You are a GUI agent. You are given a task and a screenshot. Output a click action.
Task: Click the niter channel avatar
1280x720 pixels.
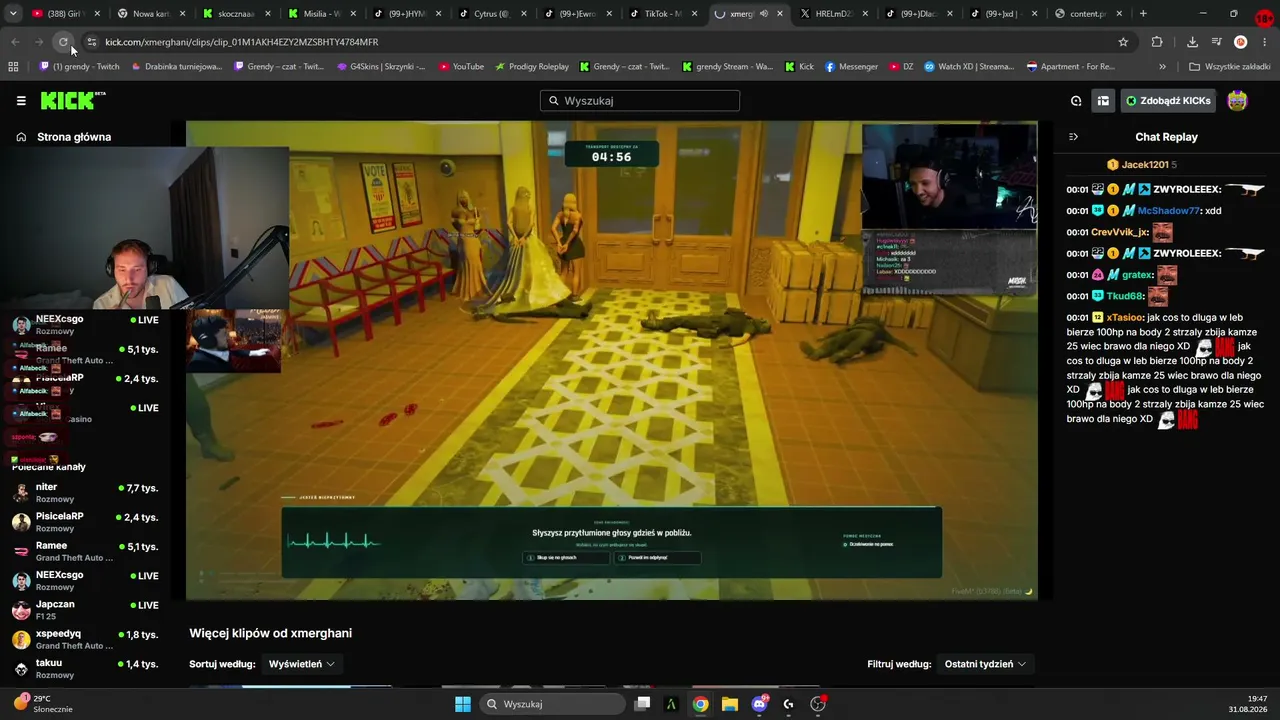pyautogui.click(x=21, y=493)
